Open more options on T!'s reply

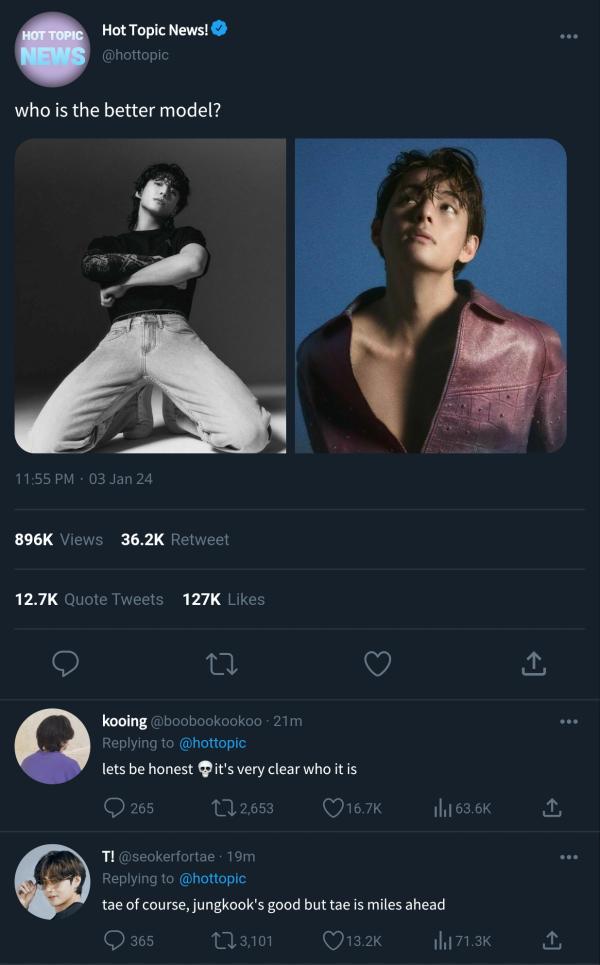569,857
